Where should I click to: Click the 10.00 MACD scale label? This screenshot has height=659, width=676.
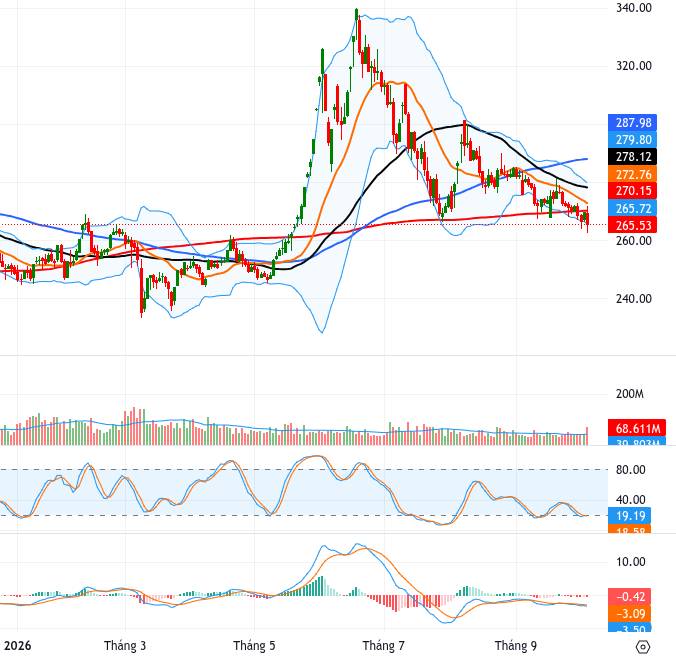[630, 562]
